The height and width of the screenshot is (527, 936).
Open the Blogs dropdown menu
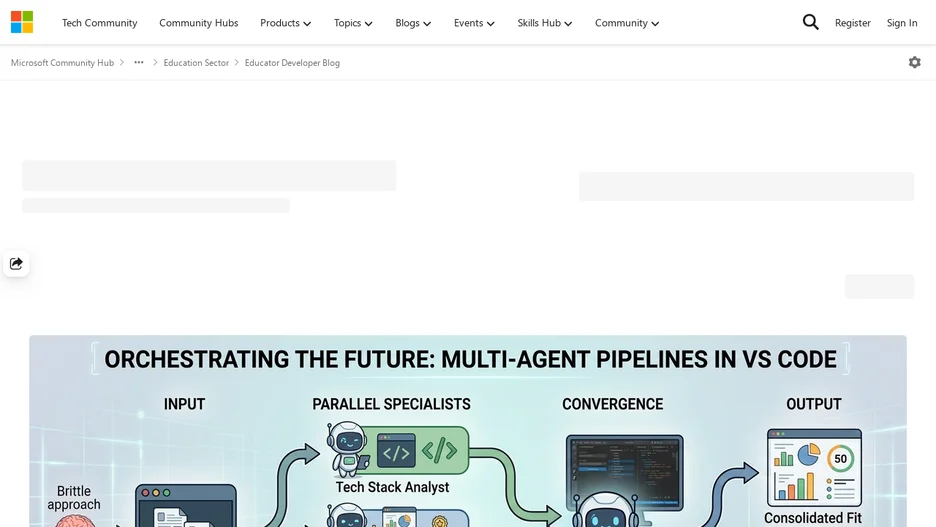tap(413, 23)
